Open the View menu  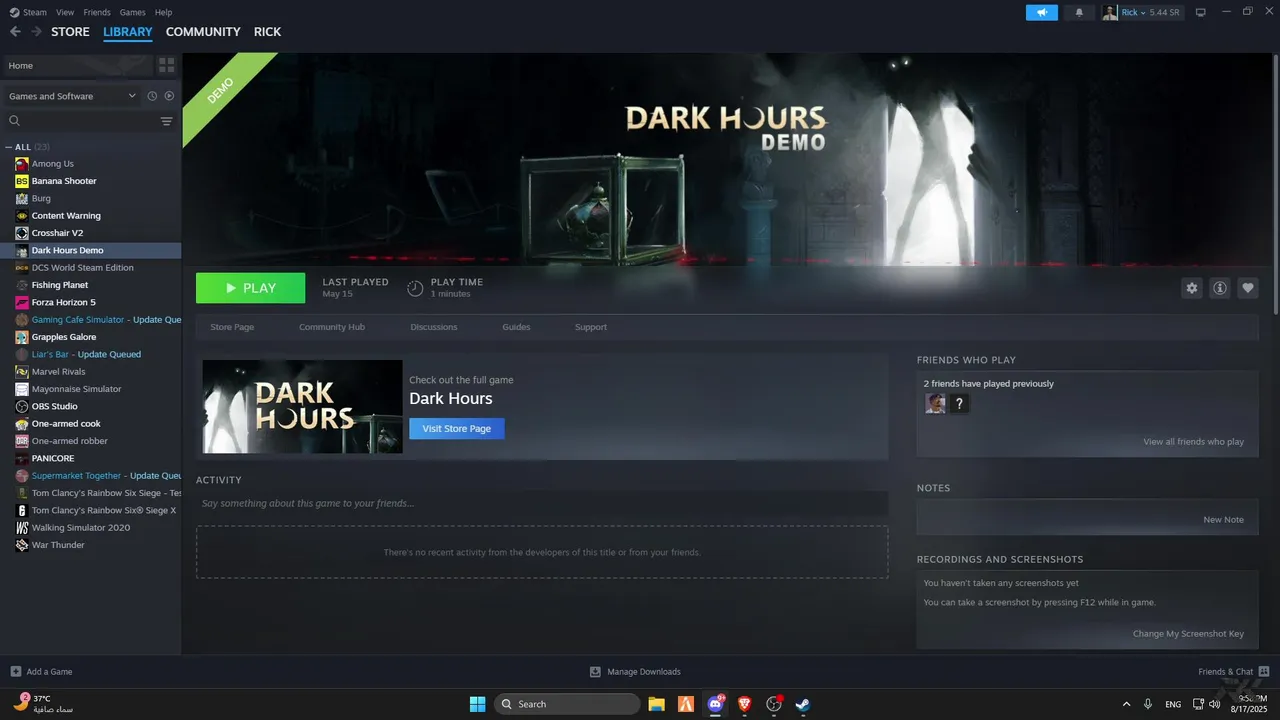pos(65,12)
